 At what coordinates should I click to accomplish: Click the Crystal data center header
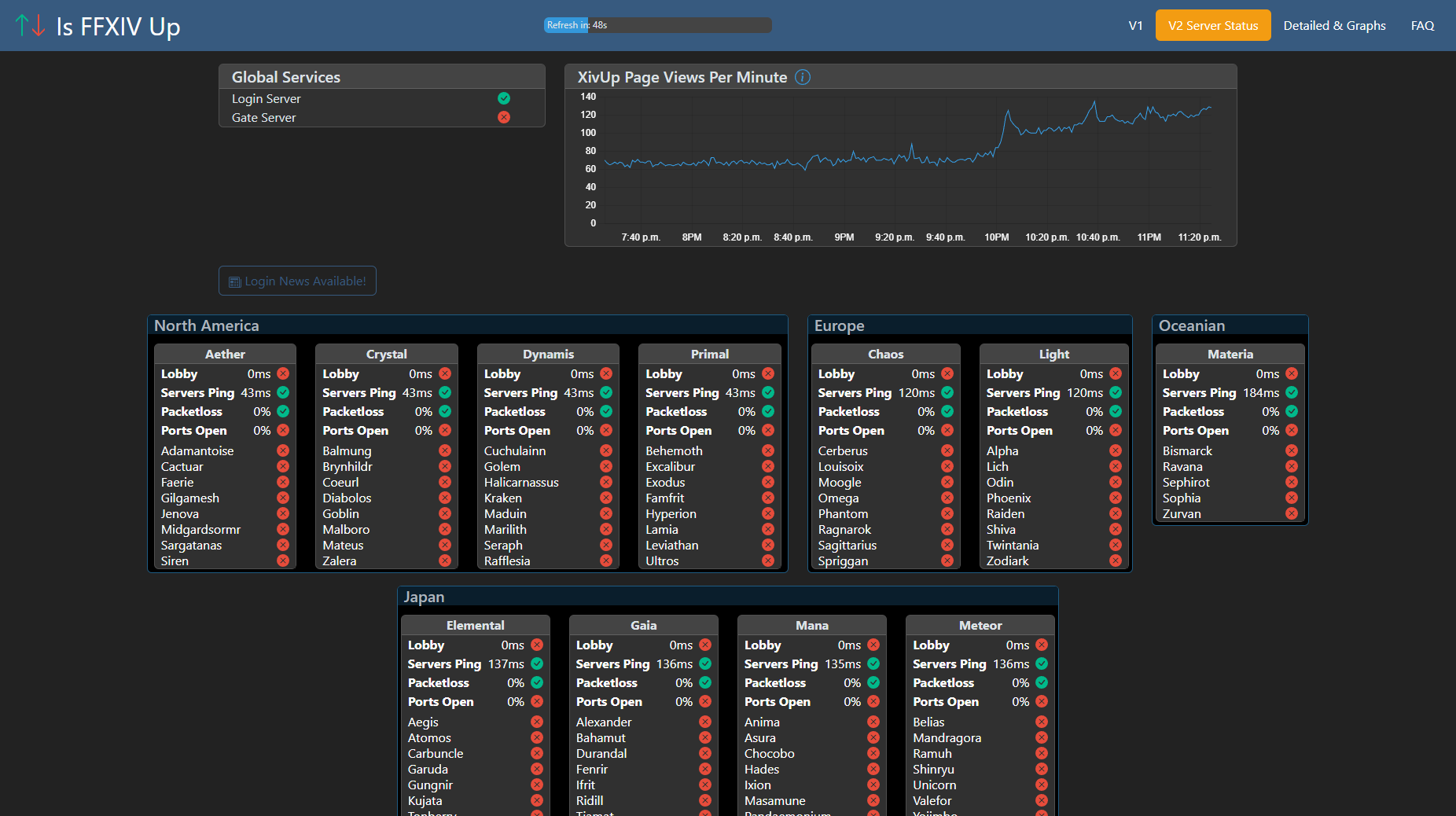tap(387, 354)
